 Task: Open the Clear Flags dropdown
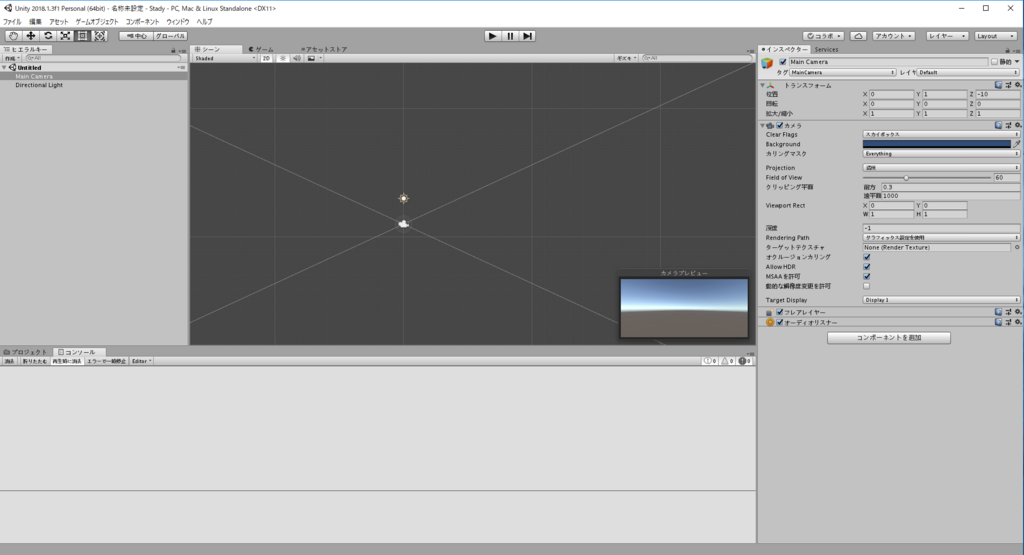tap(941, 135)
